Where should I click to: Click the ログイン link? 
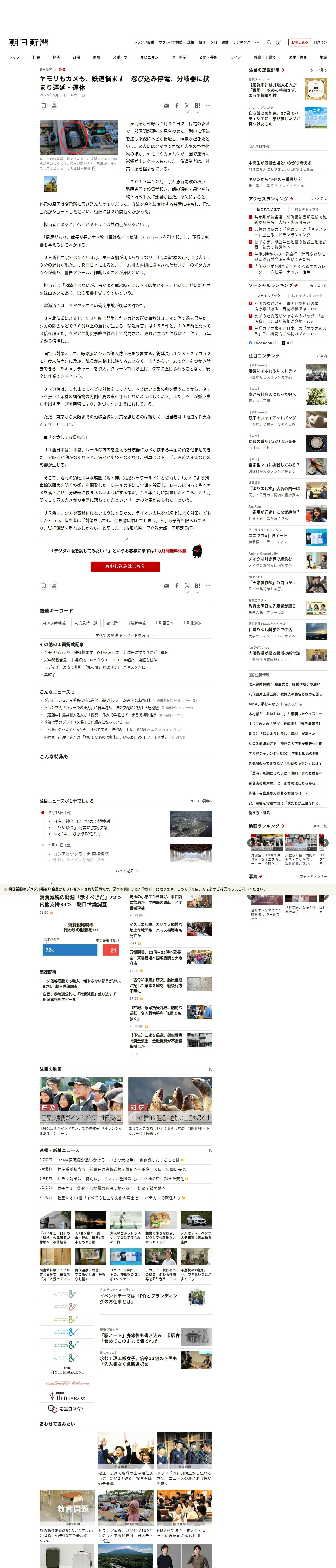320,42
